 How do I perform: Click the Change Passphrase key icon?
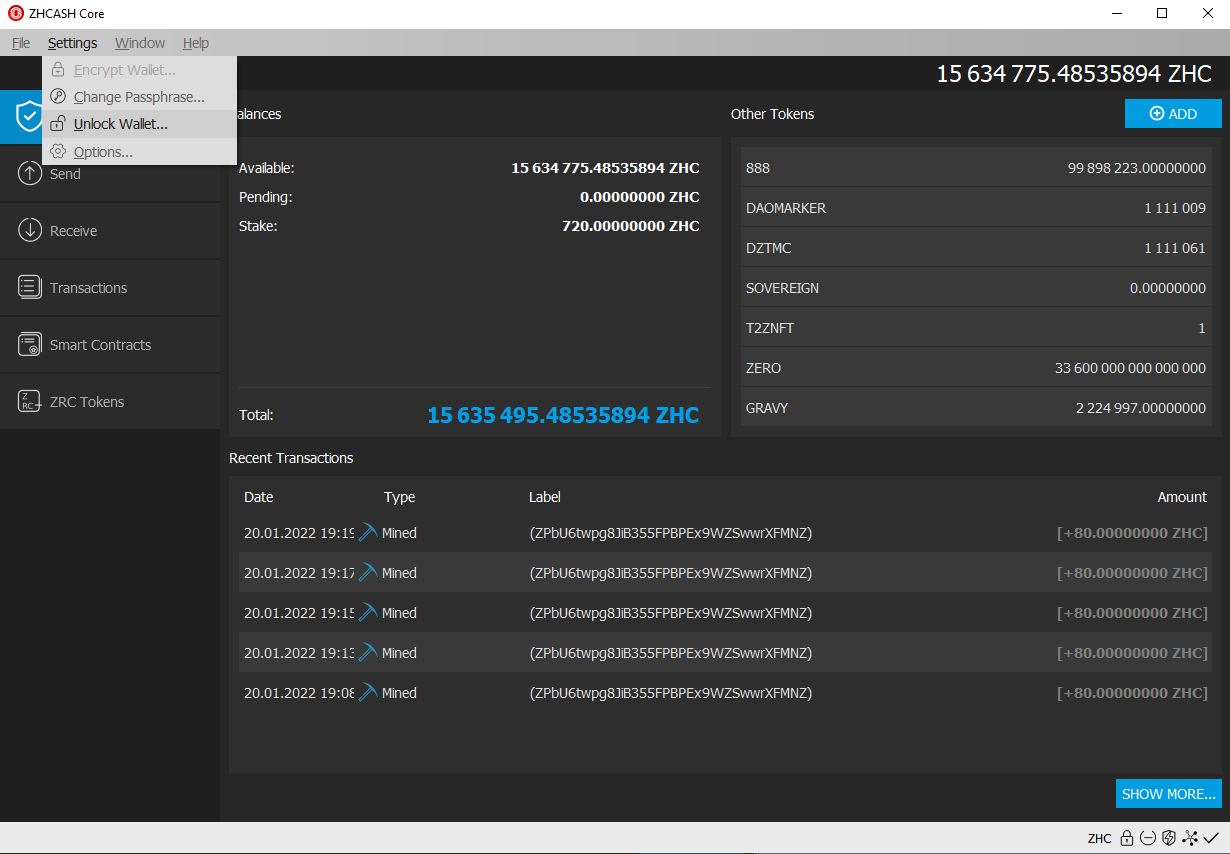pos(58,97)
